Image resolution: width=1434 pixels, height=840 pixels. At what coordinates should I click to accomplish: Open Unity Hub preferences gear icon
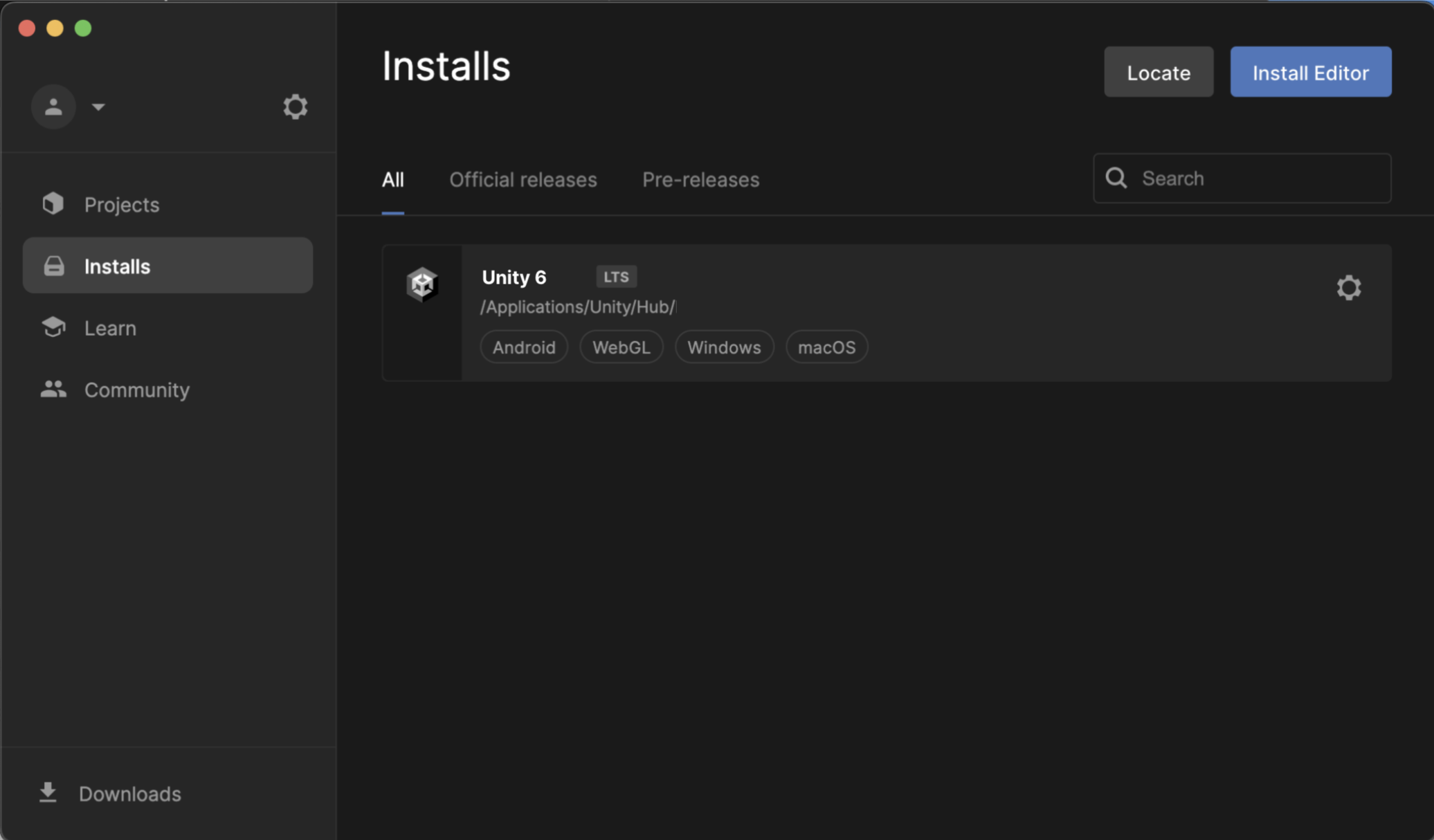(295, 107)
